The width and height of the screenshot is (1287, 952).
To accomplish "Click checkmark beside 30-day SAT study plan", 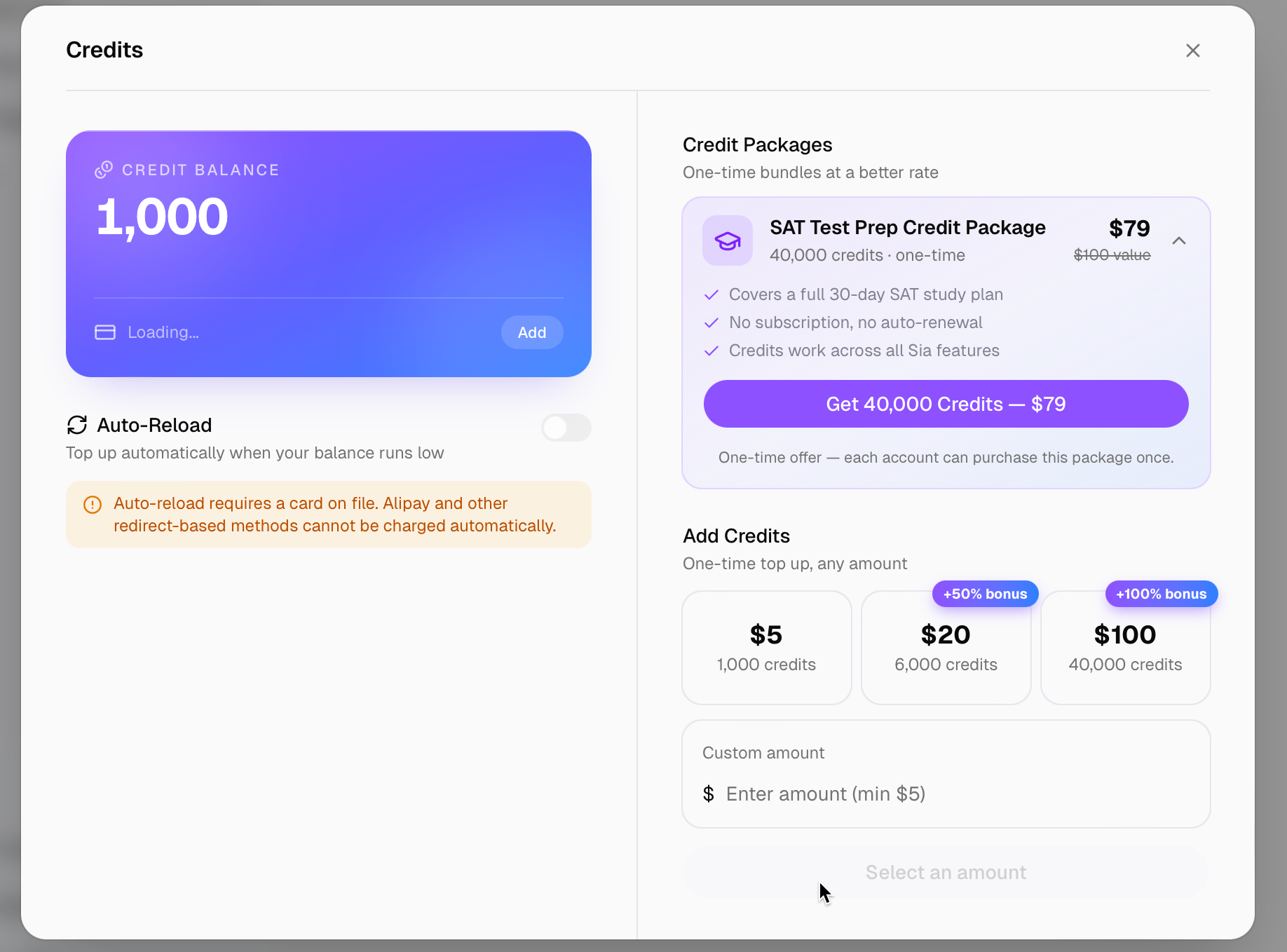I will tap(711, 294).
